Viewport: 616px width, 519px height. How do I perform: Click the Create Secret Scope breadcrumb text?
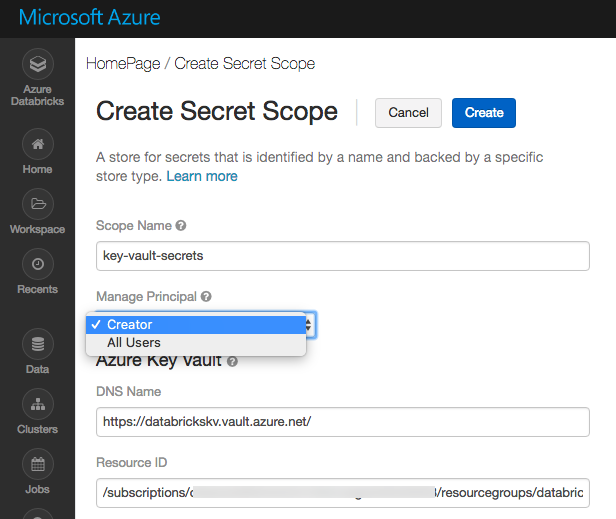(x=244, y=64)
